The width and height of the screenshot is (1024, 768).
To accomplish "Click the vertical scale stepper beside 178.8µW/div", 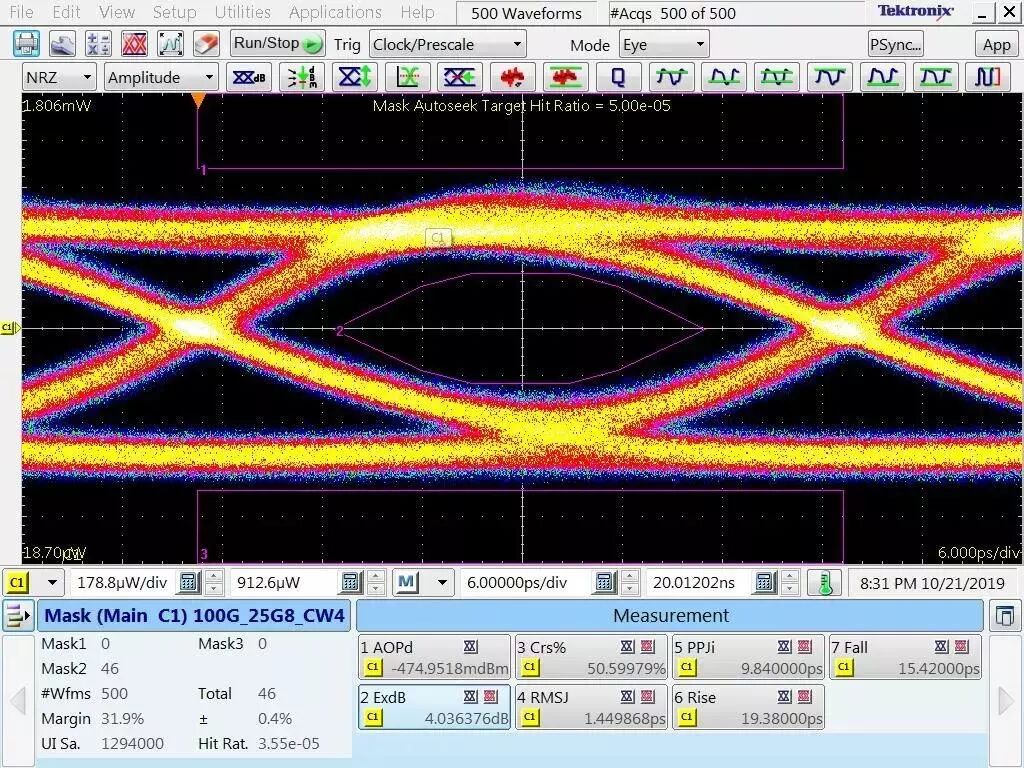I will coord(214,582).
